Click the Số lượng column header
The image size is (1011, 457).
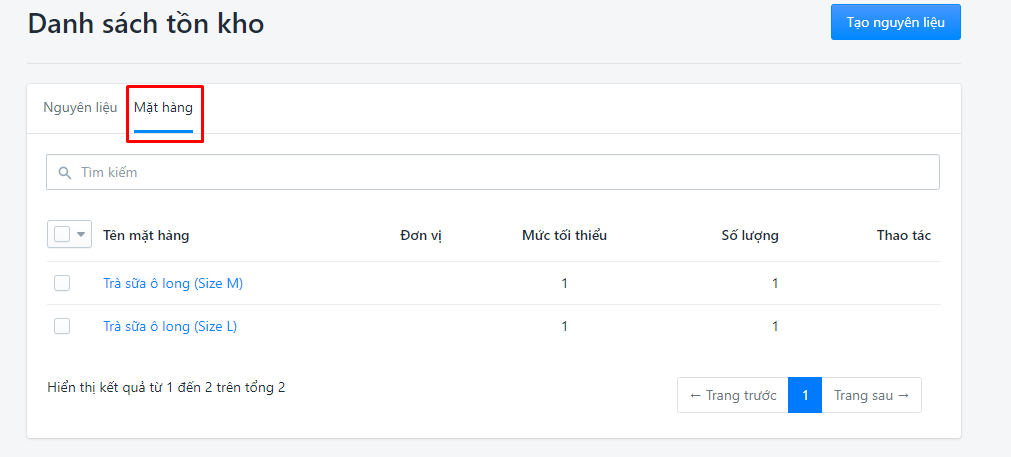pyautogui.click(x=750, y=235)
